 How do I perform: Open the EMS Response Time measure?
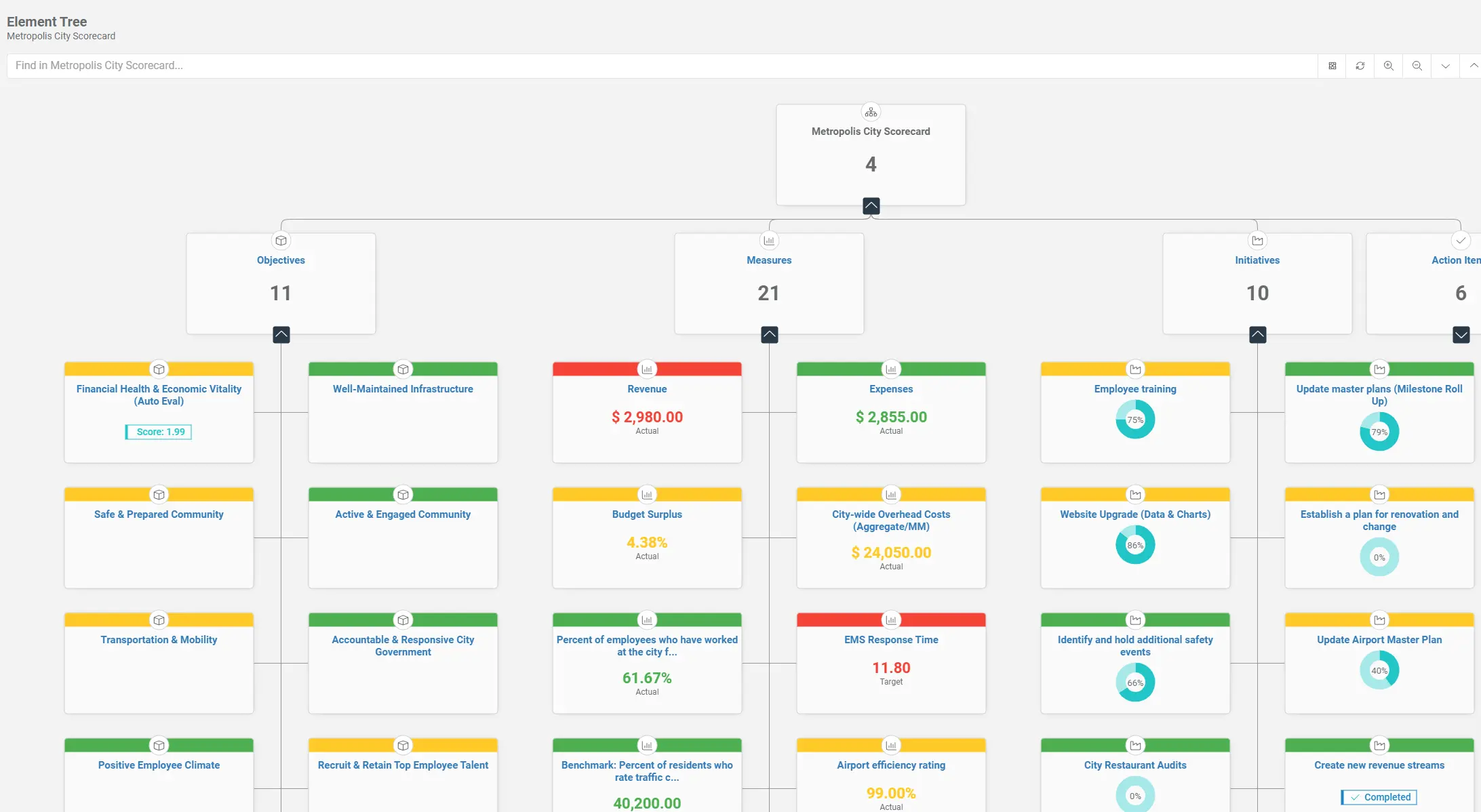891,640
